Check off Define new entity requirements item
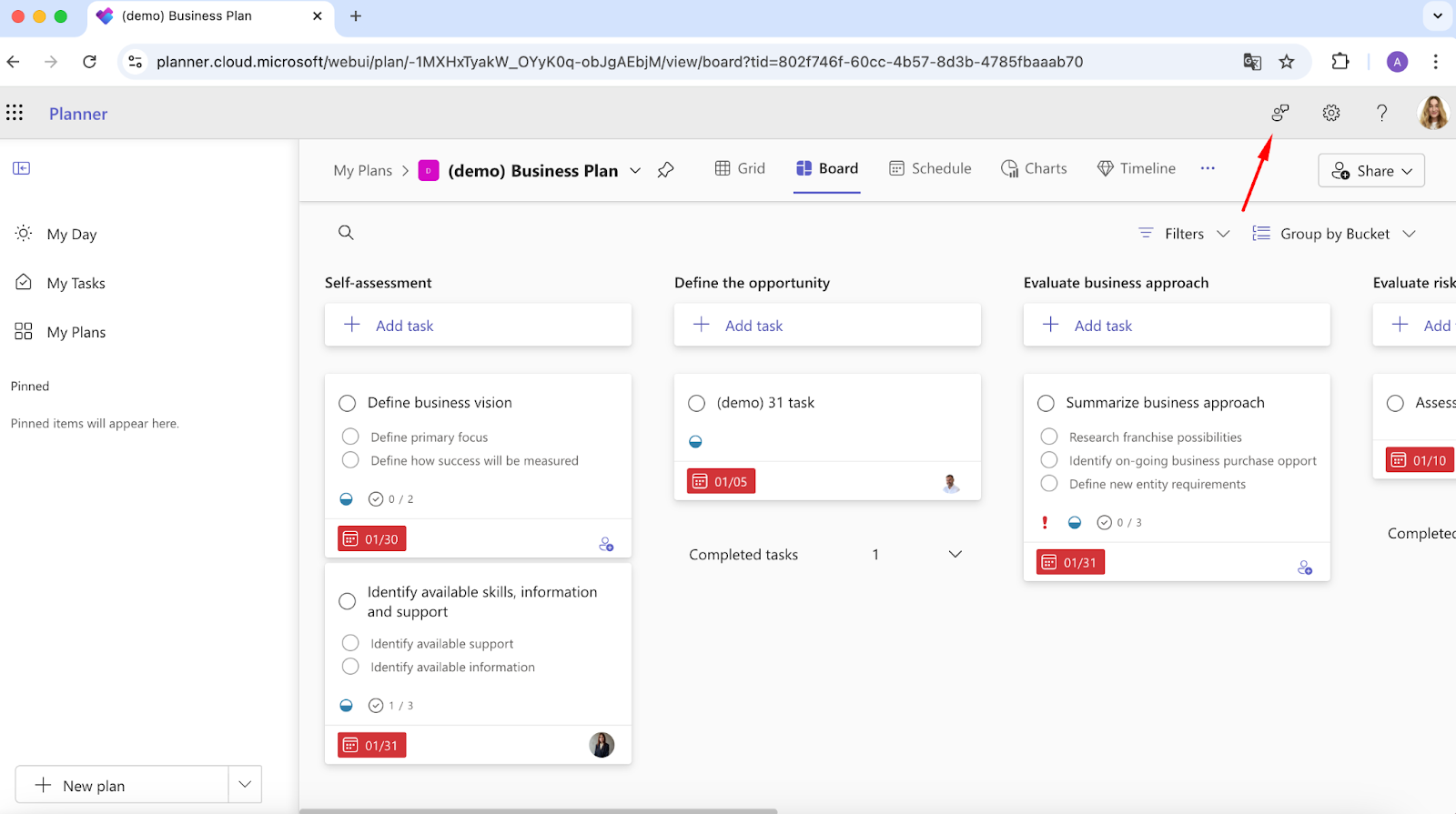Screen dimensions: 1456x814 [1049, 484]
